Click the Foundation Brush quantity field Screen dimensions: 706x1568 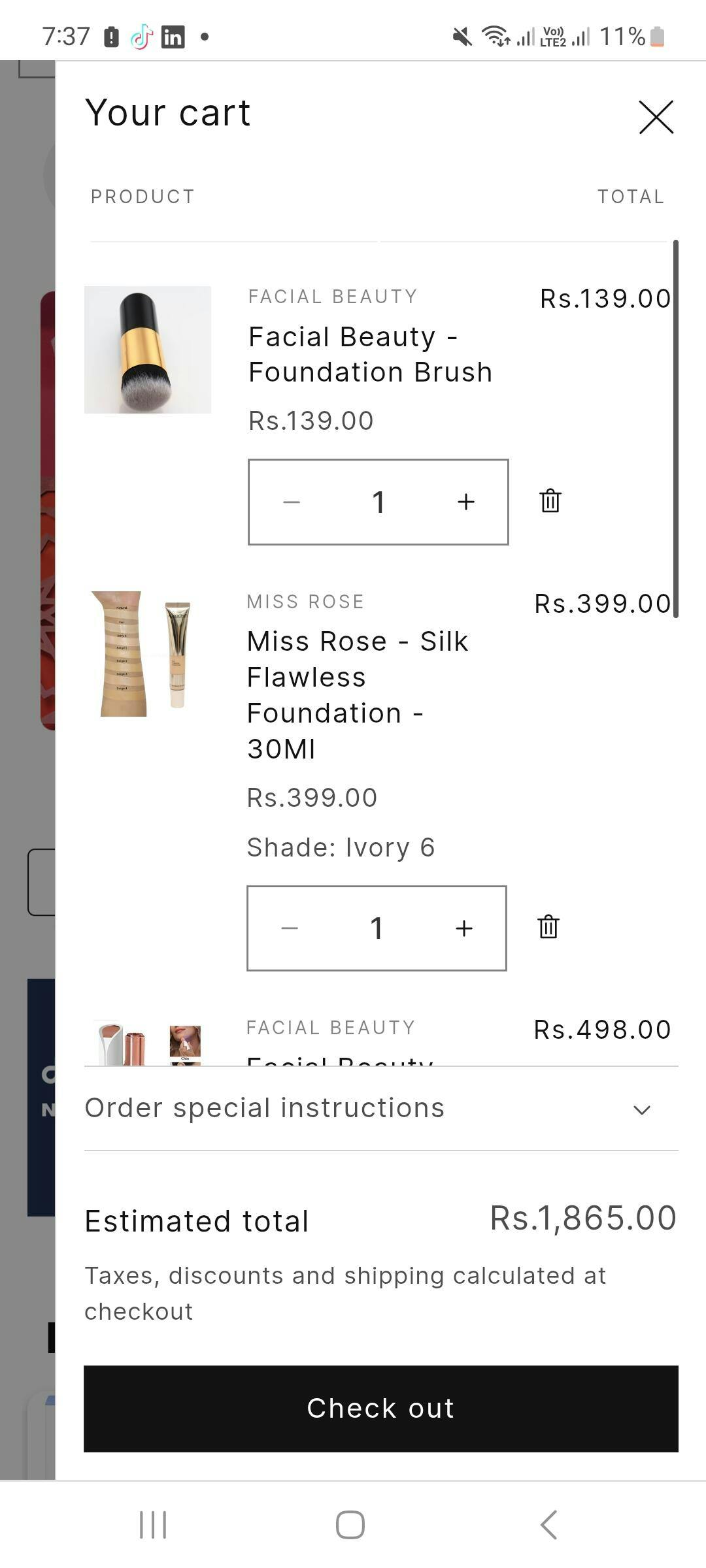(378, 502)
